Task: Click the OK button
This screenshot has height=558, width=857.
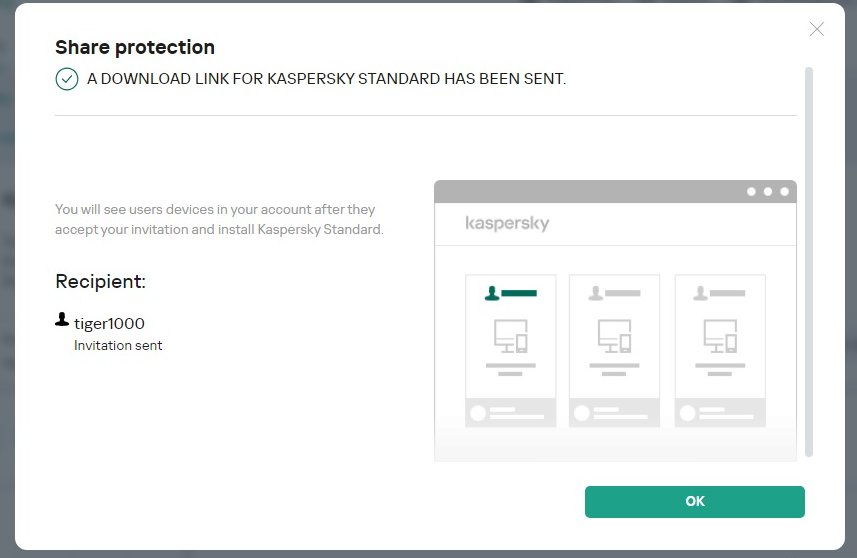Action: (694, 502)
